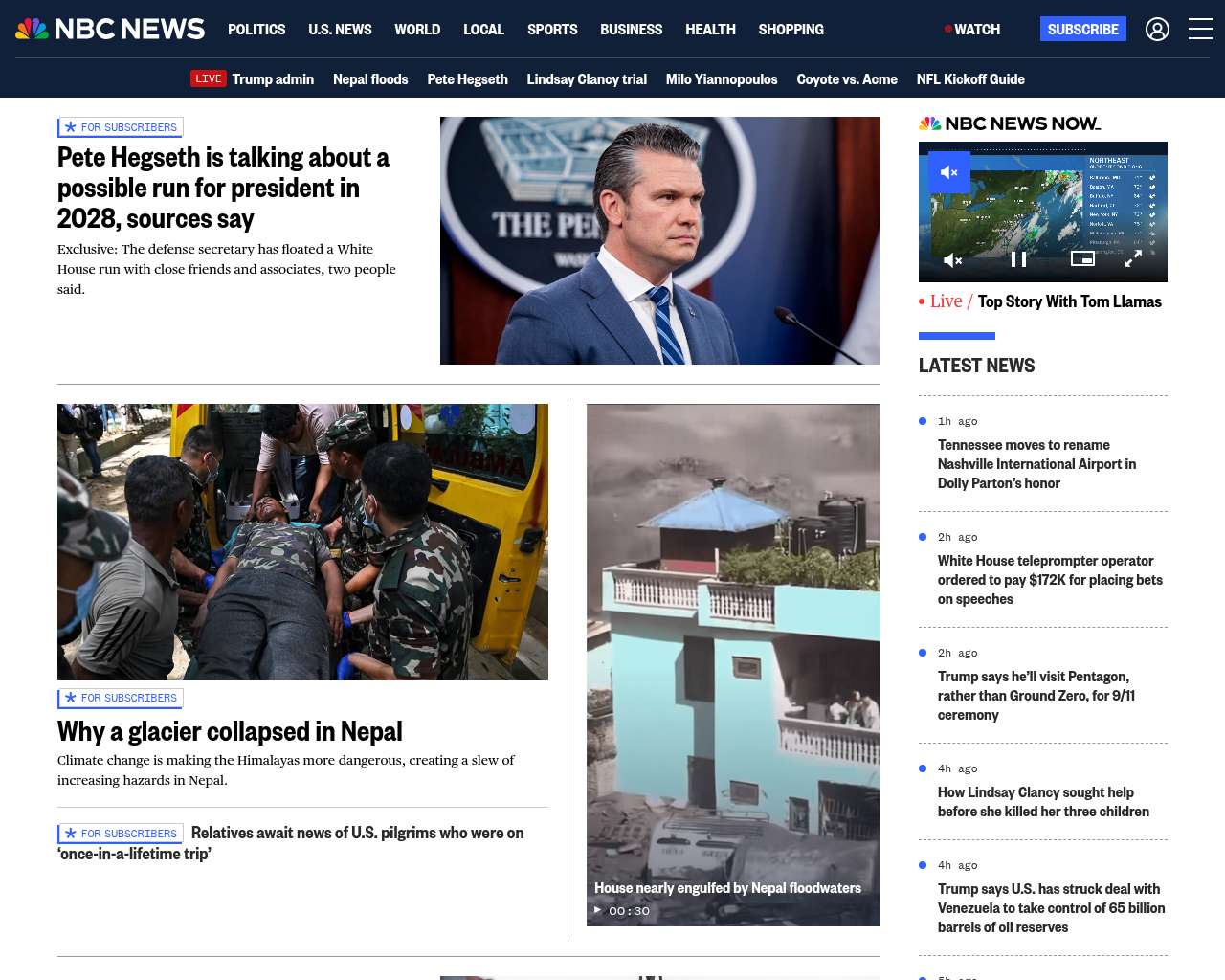
Task: Open the Dolly Parton airport rename story
Action: [1036, 464]
